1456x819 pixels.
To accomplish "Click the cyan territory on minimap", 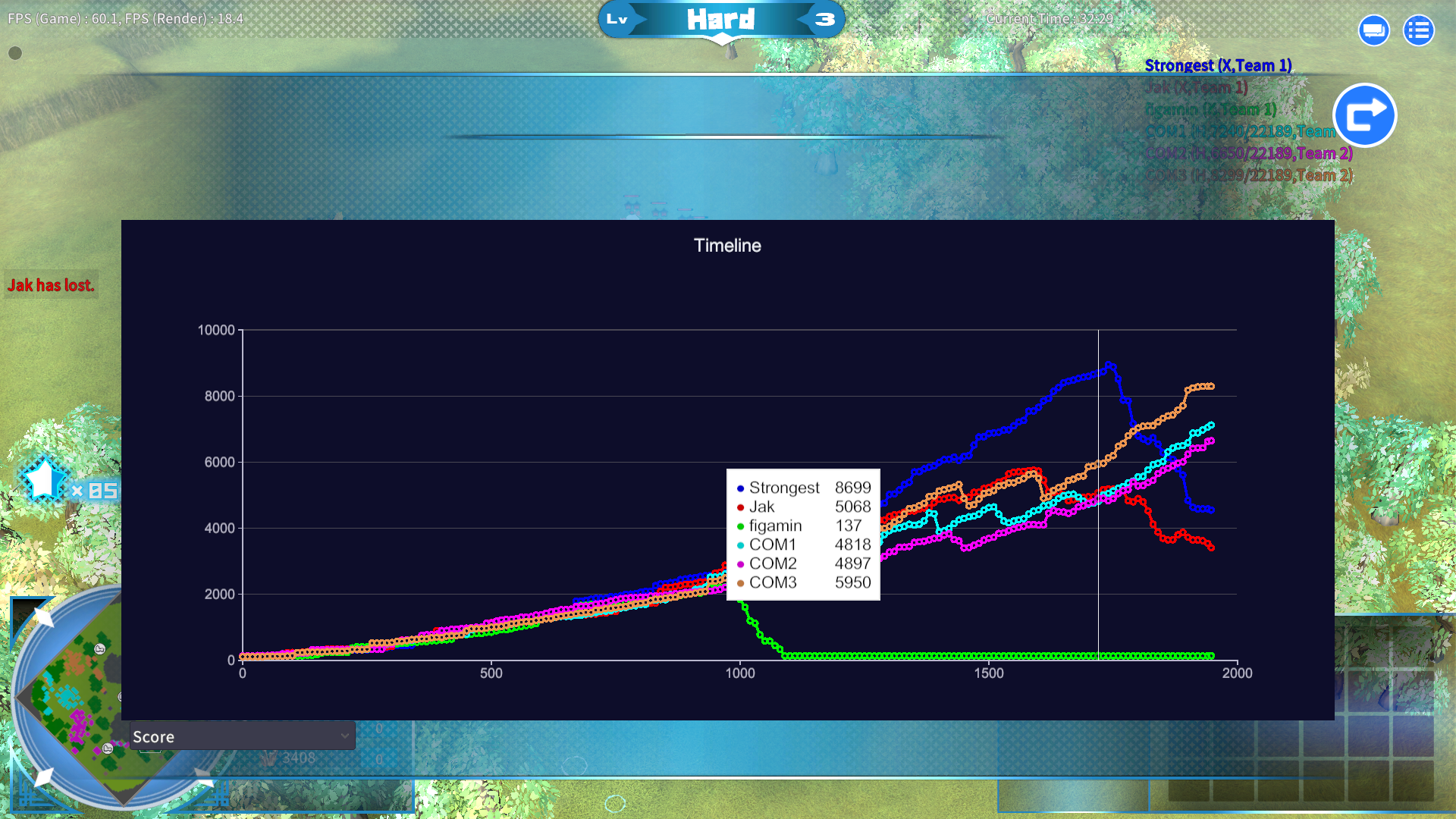I will pos(67,695).
